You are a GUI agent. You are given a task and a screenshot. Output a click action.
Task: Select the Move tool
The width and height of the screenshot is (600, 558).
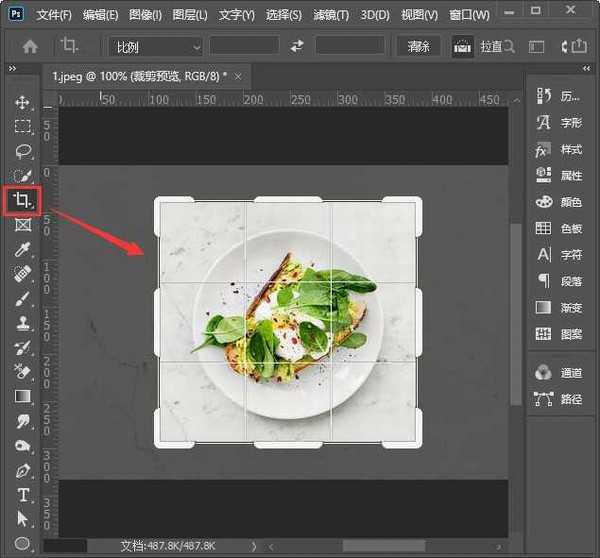tap(22, 103)
